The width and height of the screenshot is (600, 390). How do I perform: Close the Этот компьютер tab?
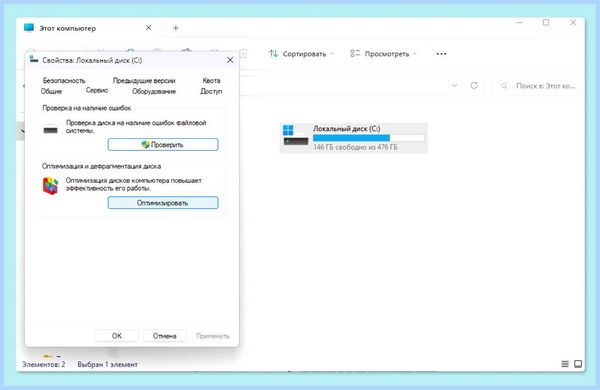coord(148,28)
